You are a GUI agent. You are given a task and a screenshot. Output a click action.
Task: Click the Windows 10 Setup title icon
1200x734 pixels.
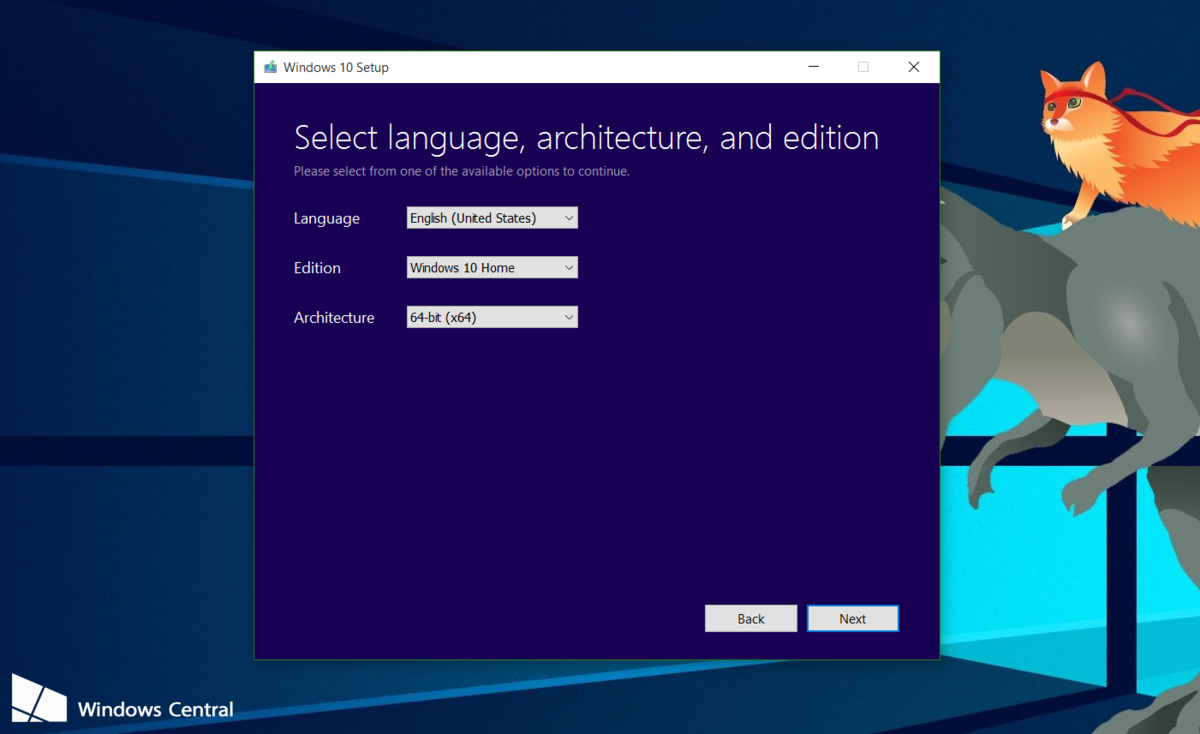click(x=270, y=68)
